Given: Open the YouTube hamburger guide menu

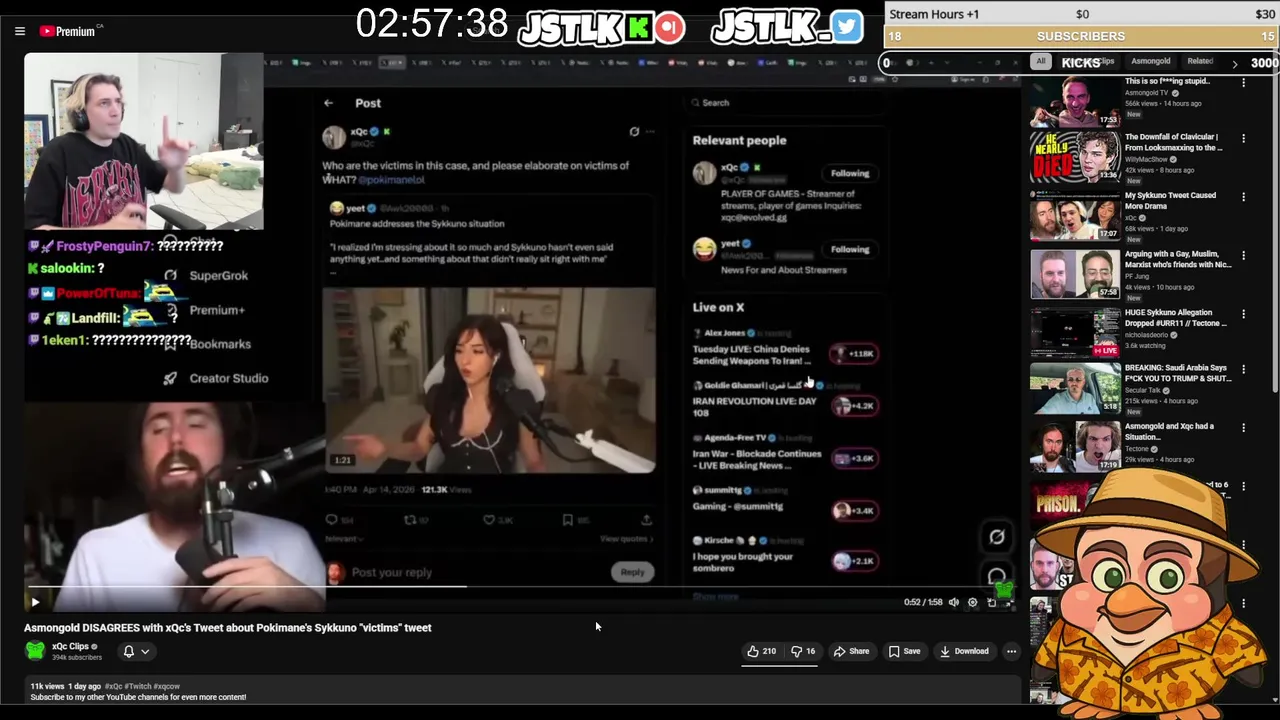Looking at the screenshot, I should tap(19, 31).
